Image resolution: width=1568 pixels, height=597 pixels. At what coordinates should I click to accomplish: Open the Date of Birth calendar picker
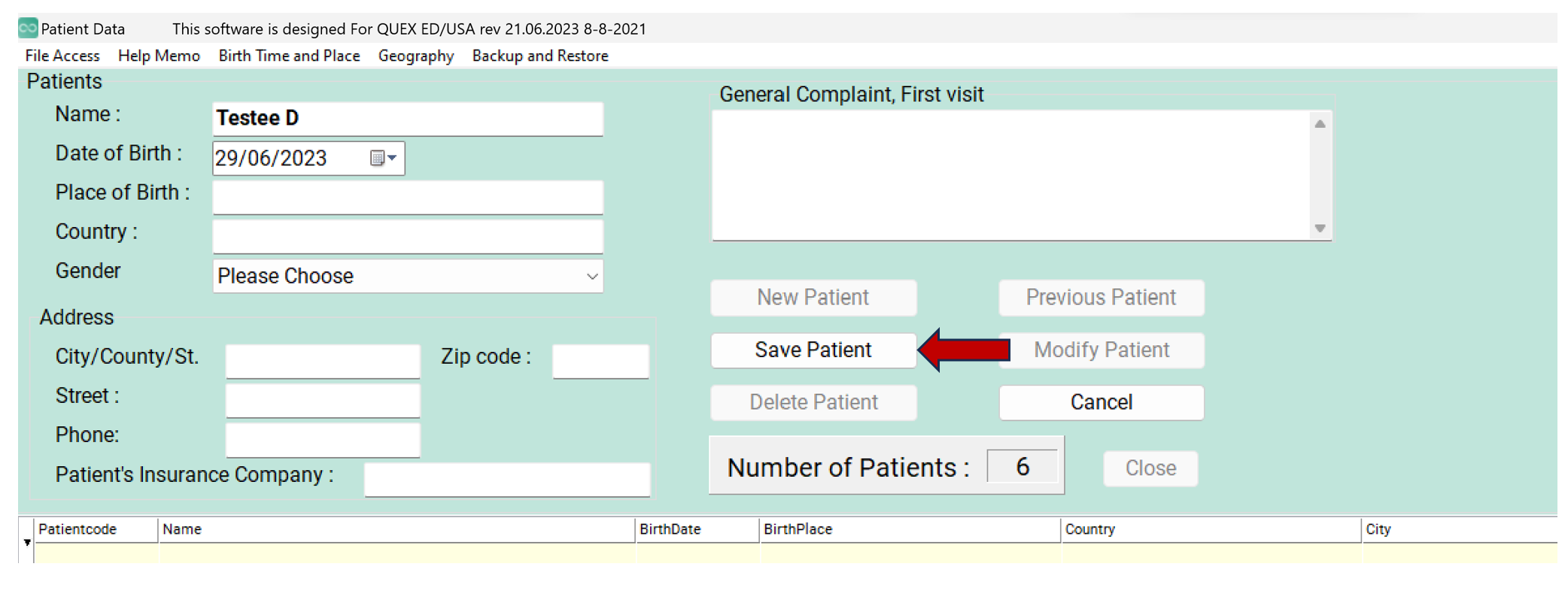click(x=383, y=158)
